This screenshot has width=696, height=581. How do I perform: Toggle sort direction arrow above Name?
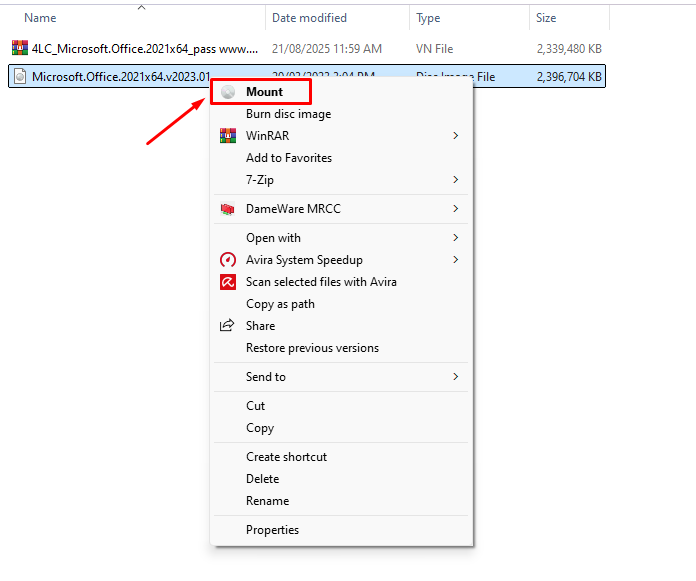click(x=142, y=8)
